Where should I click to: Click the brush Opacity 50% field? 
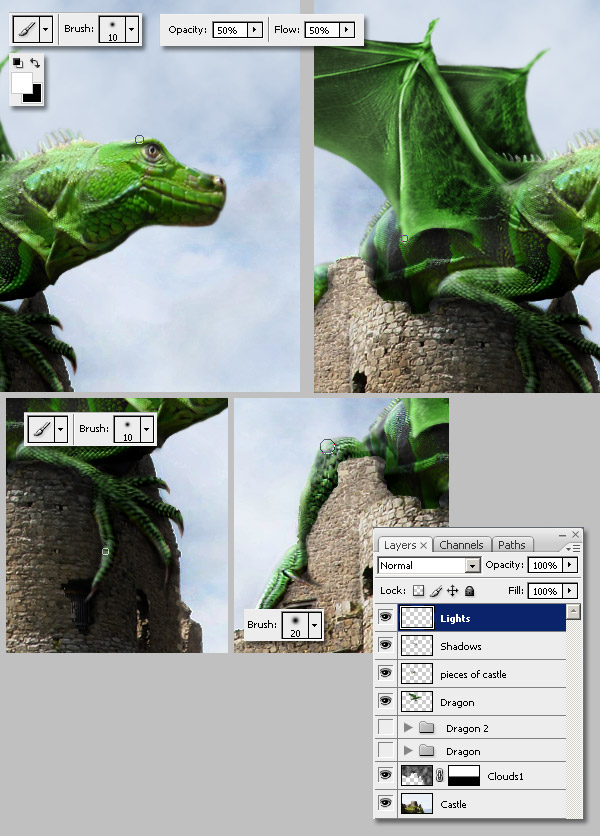point(230,30)
